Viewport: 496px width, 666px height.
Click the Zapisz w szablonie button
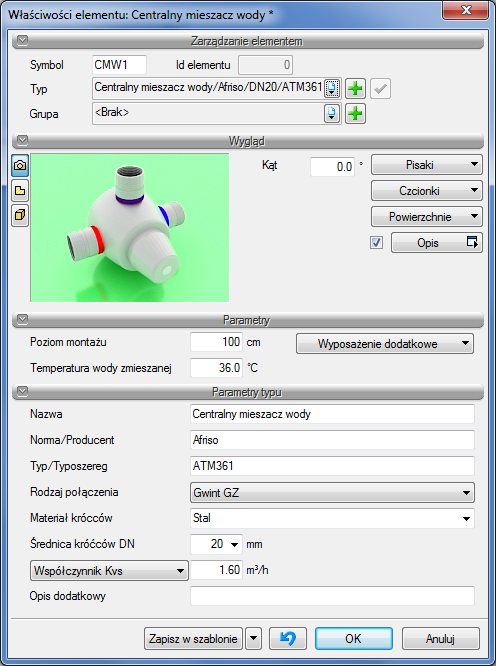tap(193, 638)
